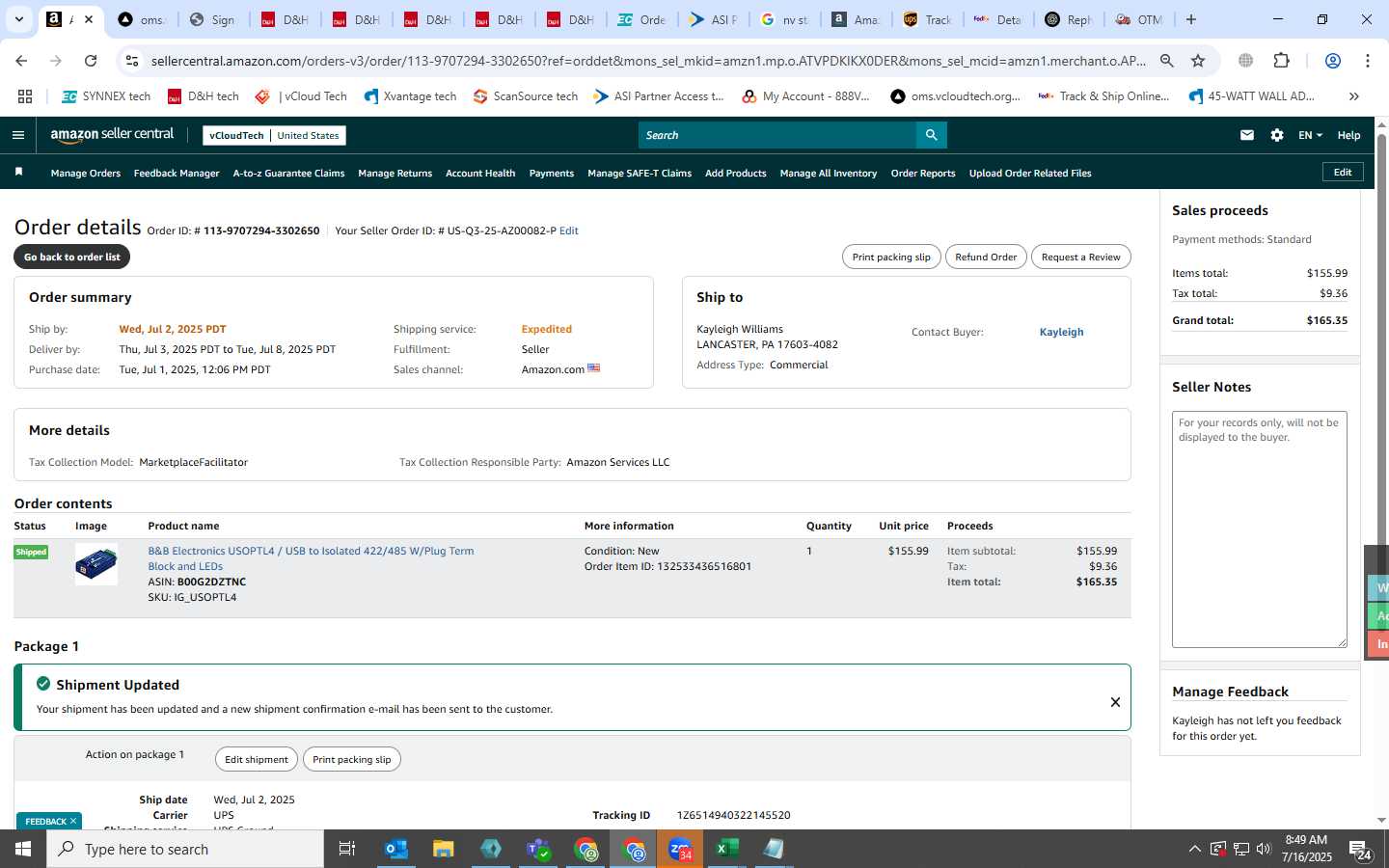This screenshot has width=1389, height=868.
Task: Open A-to-z Guarantee Claims
Action: [288, 174]
